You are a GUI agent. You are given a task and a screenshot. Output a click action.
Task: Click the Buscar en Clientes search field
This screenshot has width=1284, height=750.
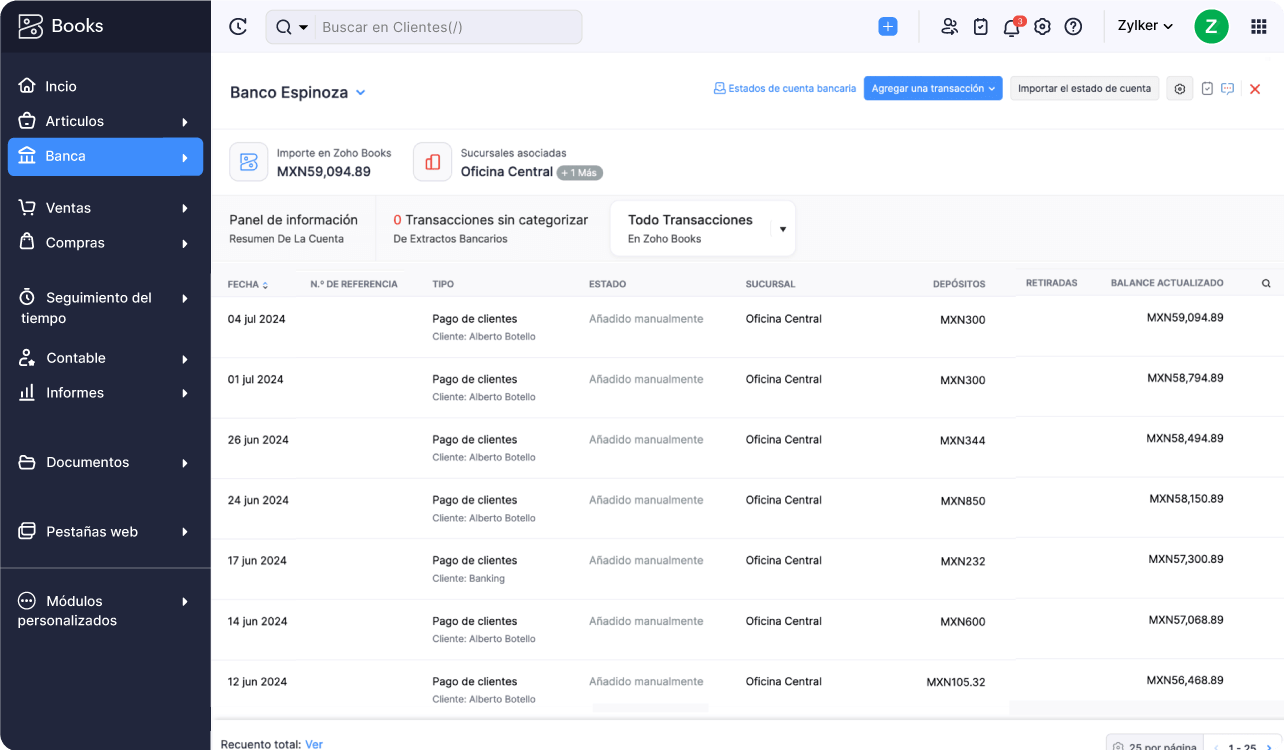click(x=448, y=27)
